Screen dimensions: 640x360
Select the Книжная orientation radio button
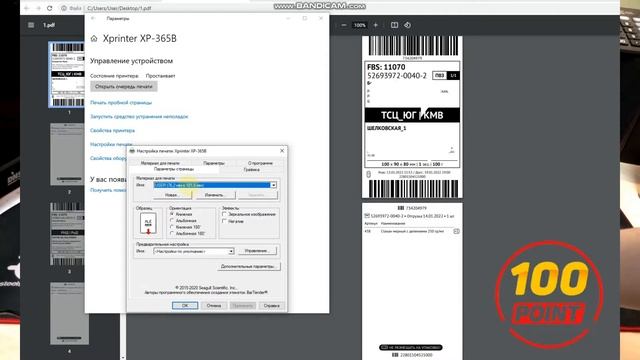tap(172, 214)
